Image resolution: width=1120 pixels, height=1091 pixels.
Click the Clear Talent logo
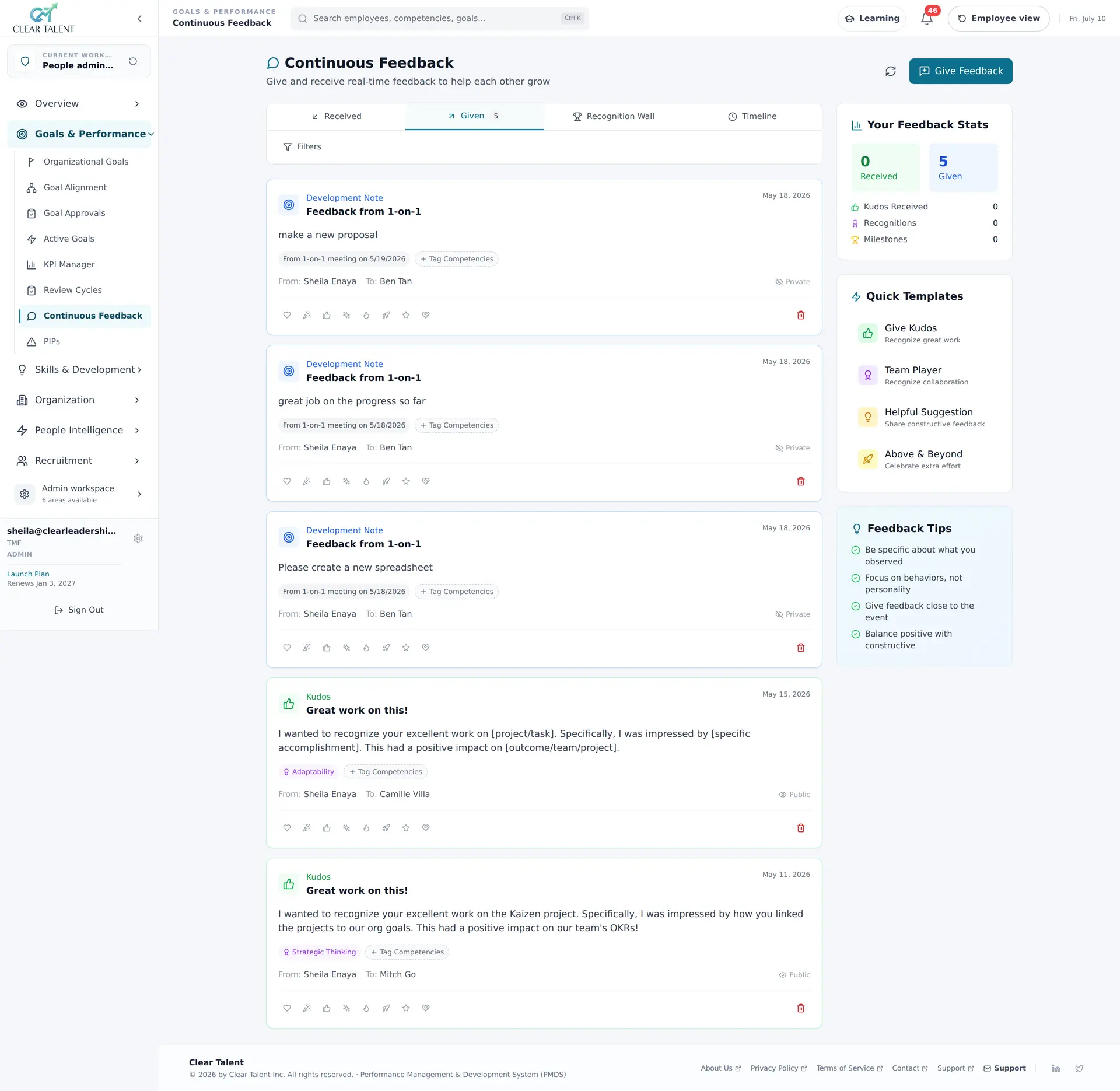(x=44, y=18)
